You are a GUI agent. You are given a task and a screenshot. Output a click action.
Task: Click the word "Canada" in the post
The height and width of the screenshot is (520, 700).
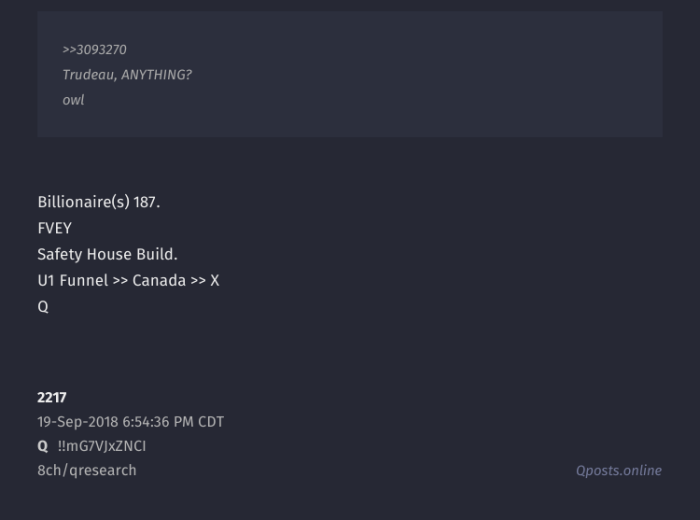click(159, 280)
